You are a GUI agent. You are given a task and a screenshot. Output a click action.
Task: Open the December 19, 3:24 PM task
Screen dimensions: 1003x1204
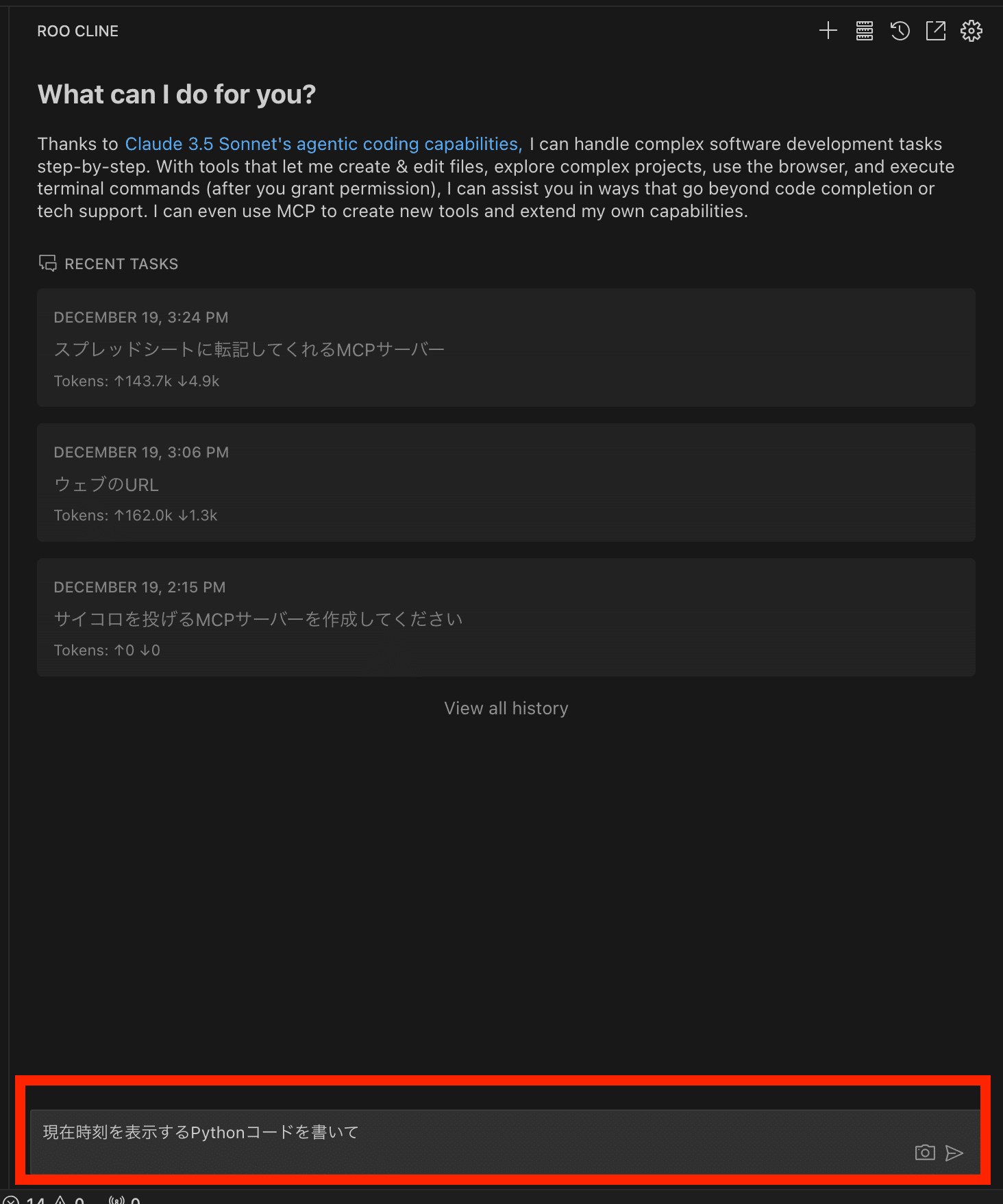pyautogui.click(x=506, y=348)
